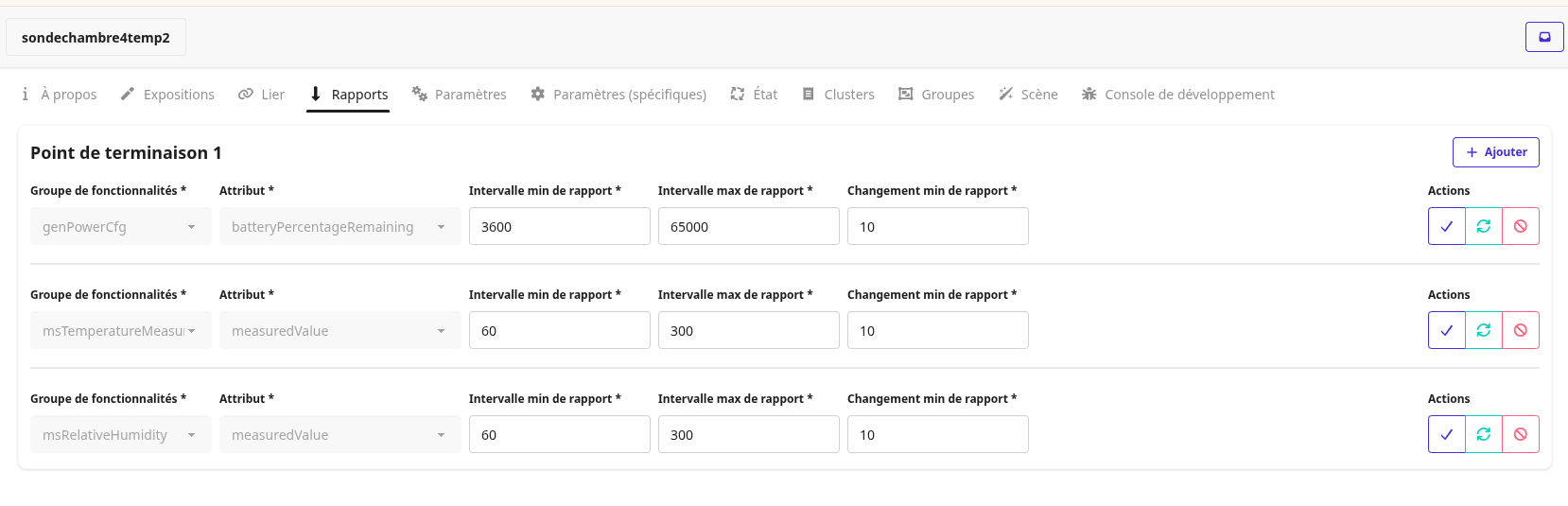
Task: Focus max interval field showing 65000
Action: pos(749,226)
